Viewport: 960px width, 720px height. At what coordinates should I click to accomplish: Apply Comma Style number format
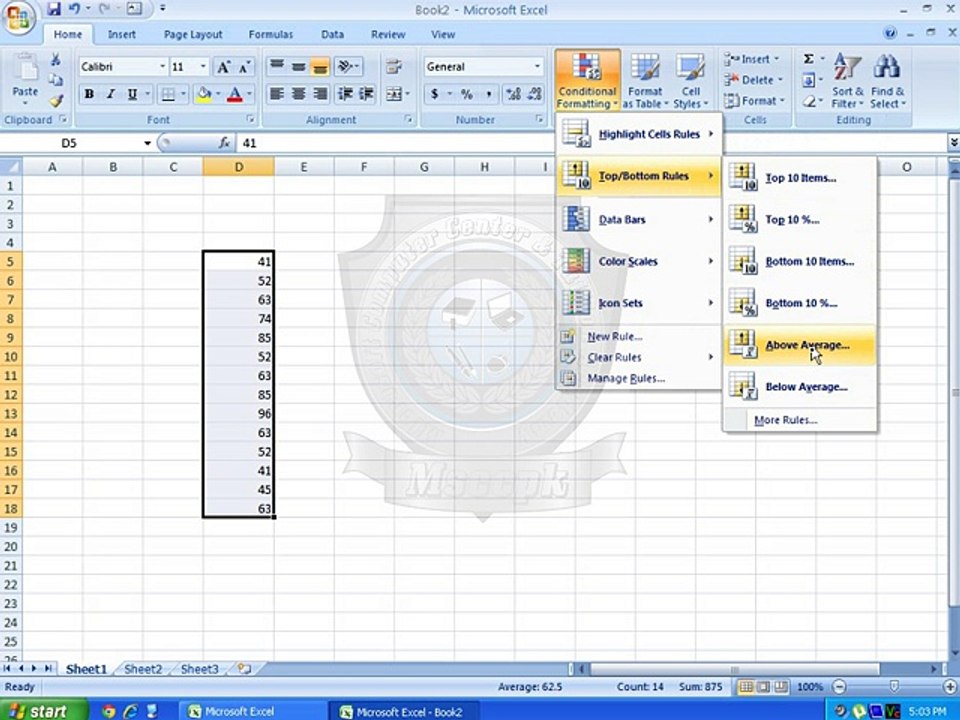[x=489, y=94]
